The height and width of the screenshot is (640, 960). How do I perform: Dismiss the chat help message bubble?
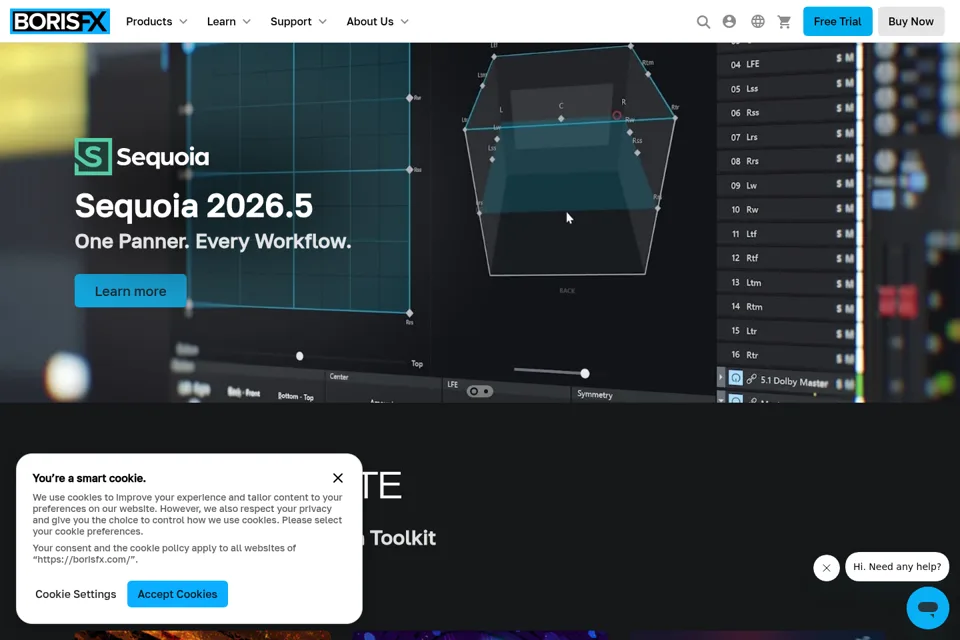click(x=826, y=568)
